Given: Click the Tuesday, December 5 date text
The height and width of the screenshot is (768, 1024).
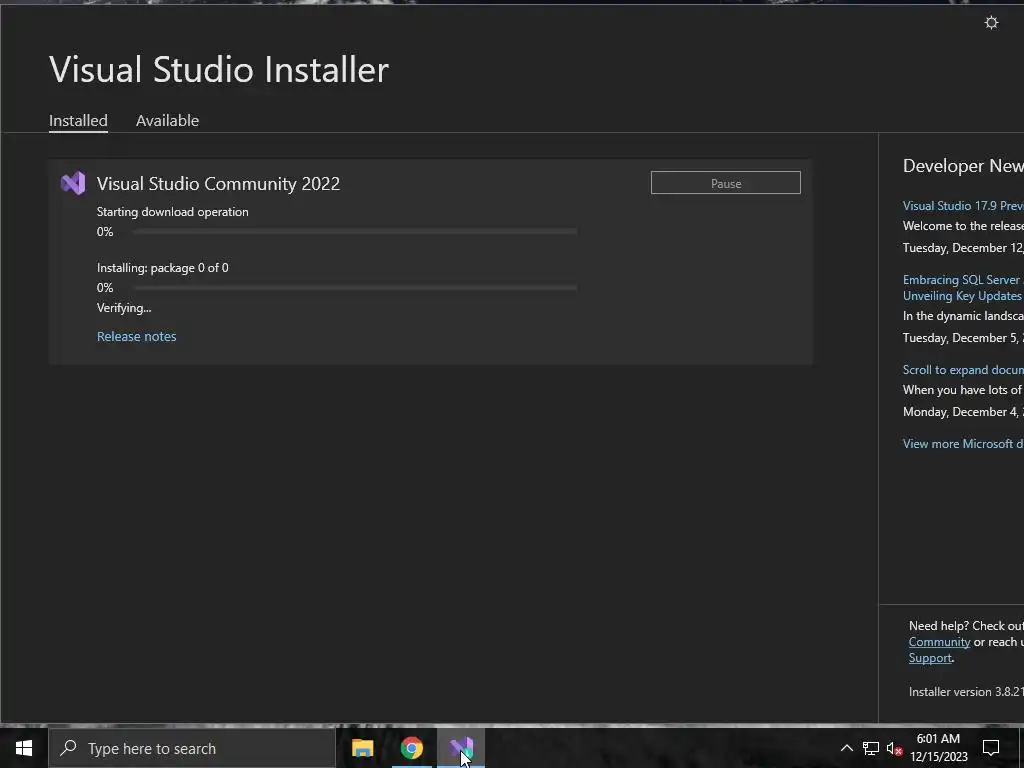Looking at the screenshot, I should click(963, 338).
